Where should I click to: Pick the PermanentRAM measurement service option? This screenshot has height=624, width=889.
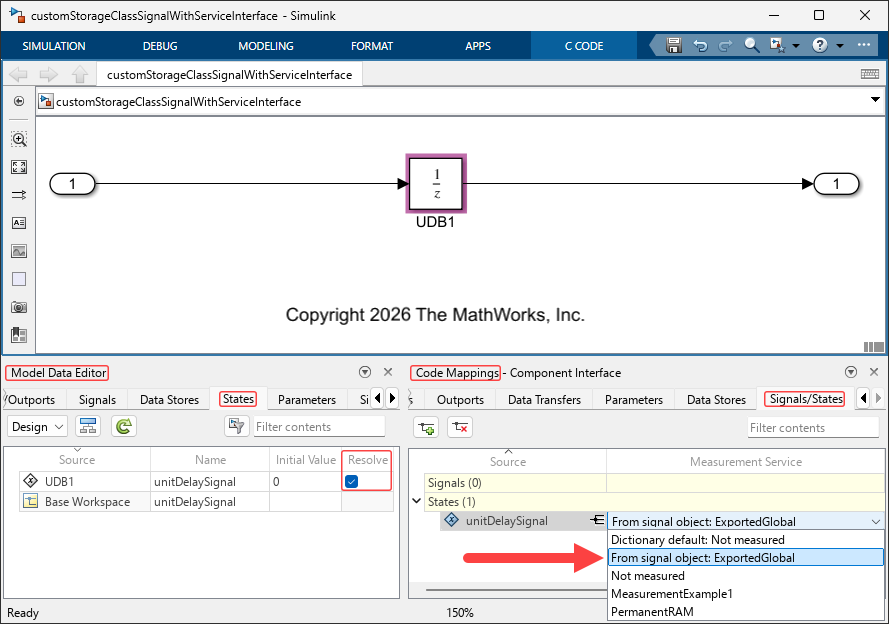coord(651,611)
